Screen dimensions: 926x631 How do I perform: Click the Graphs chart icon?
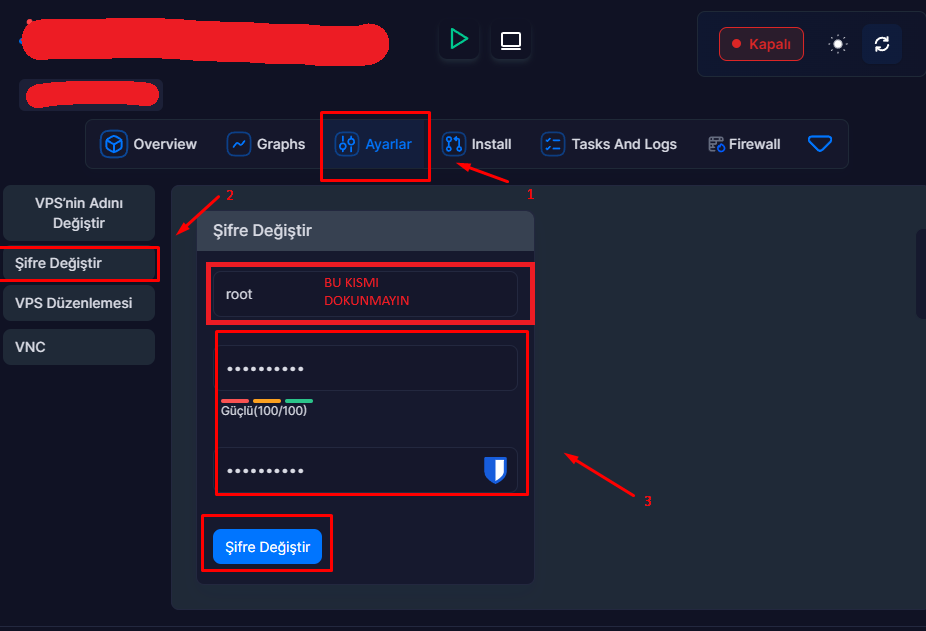(x=239, y=144)
